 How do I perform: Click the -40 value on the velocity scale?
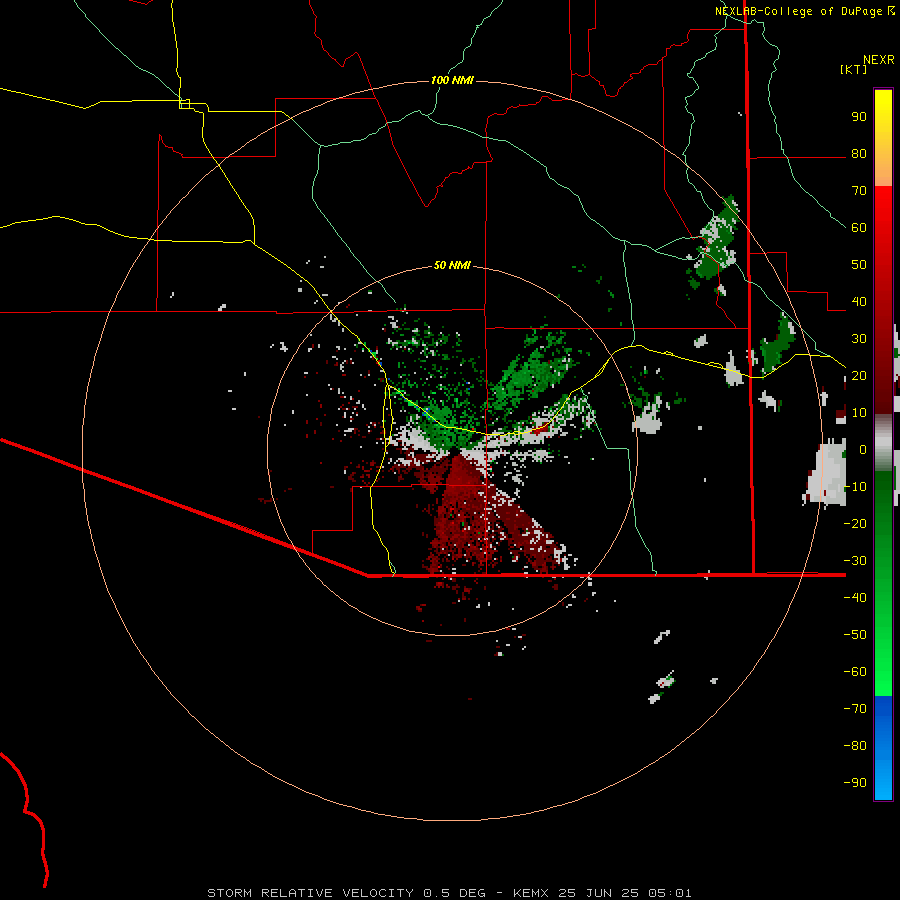[855, 598]
